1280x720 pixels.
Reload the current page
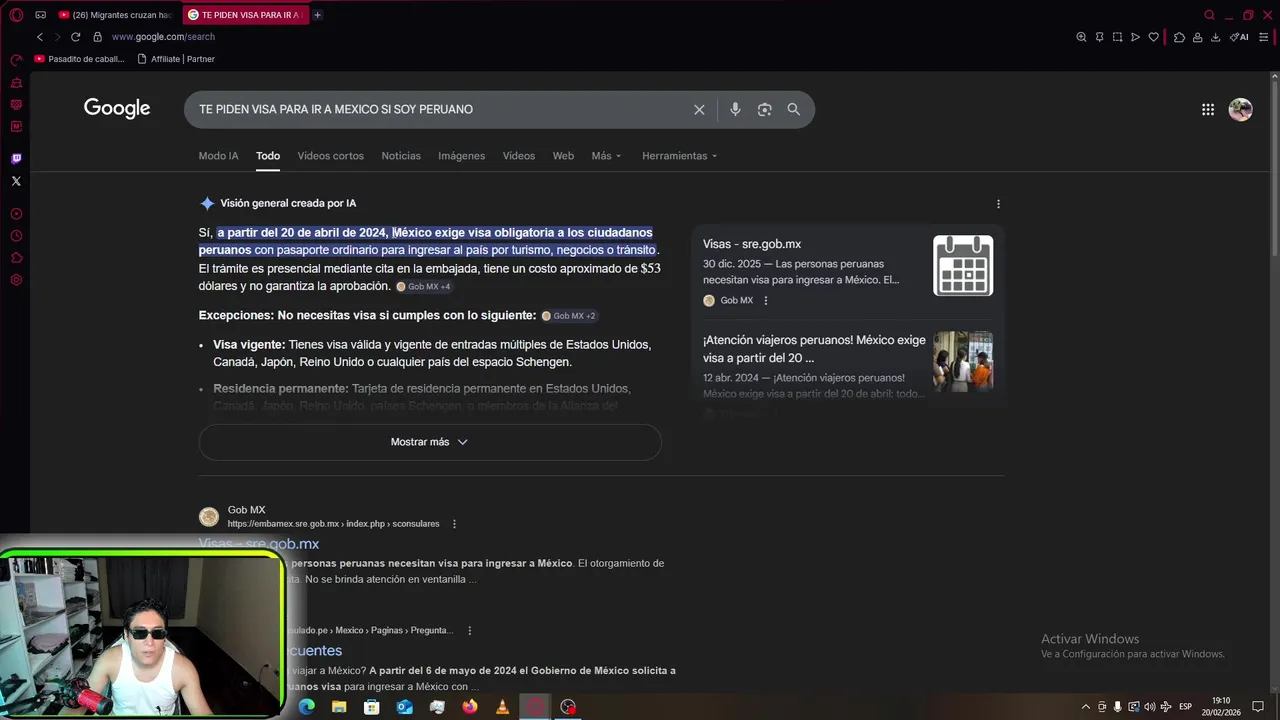click(x=75, y=37)
